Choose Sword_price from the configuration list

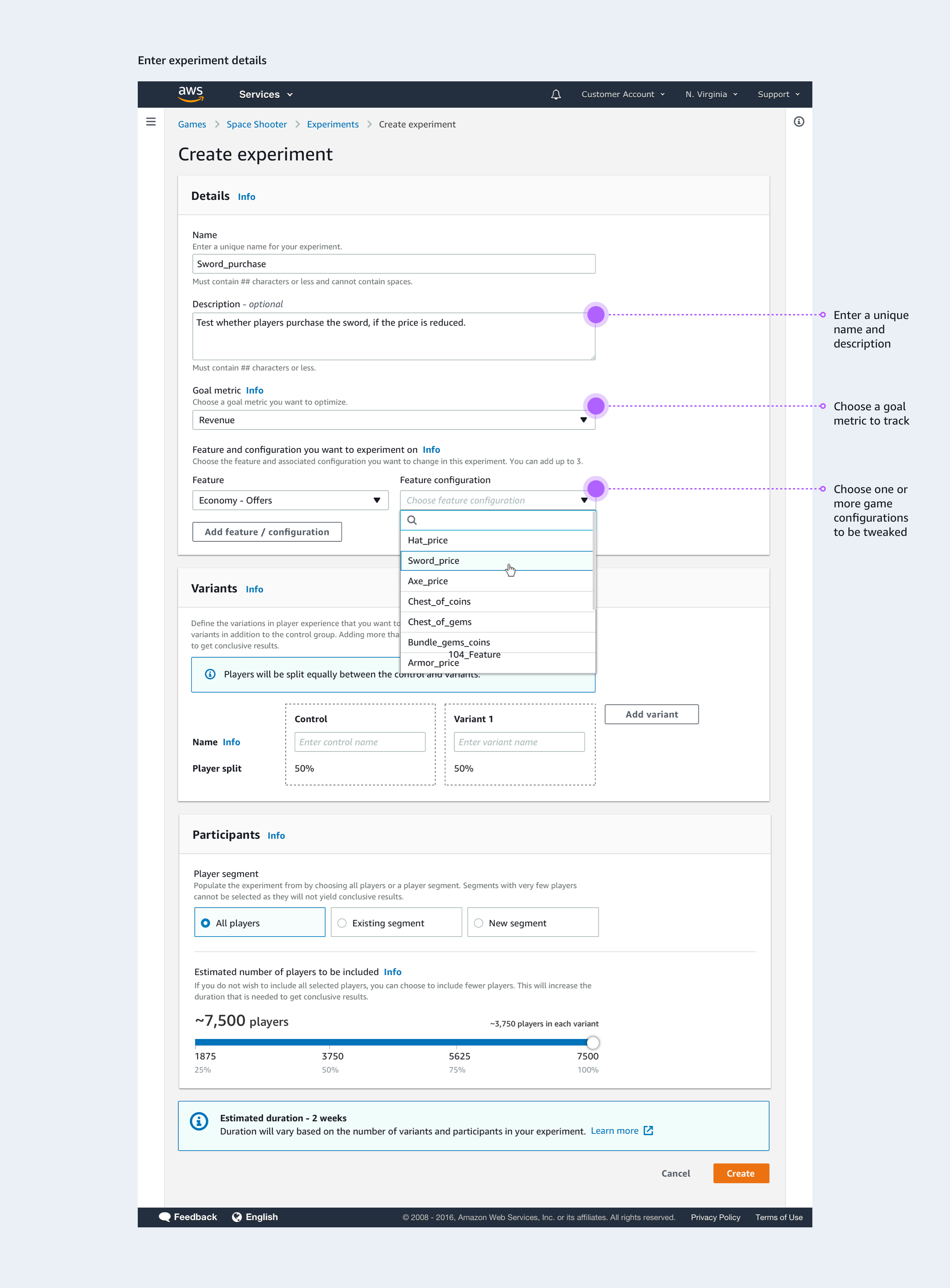(x=496, y=561)
